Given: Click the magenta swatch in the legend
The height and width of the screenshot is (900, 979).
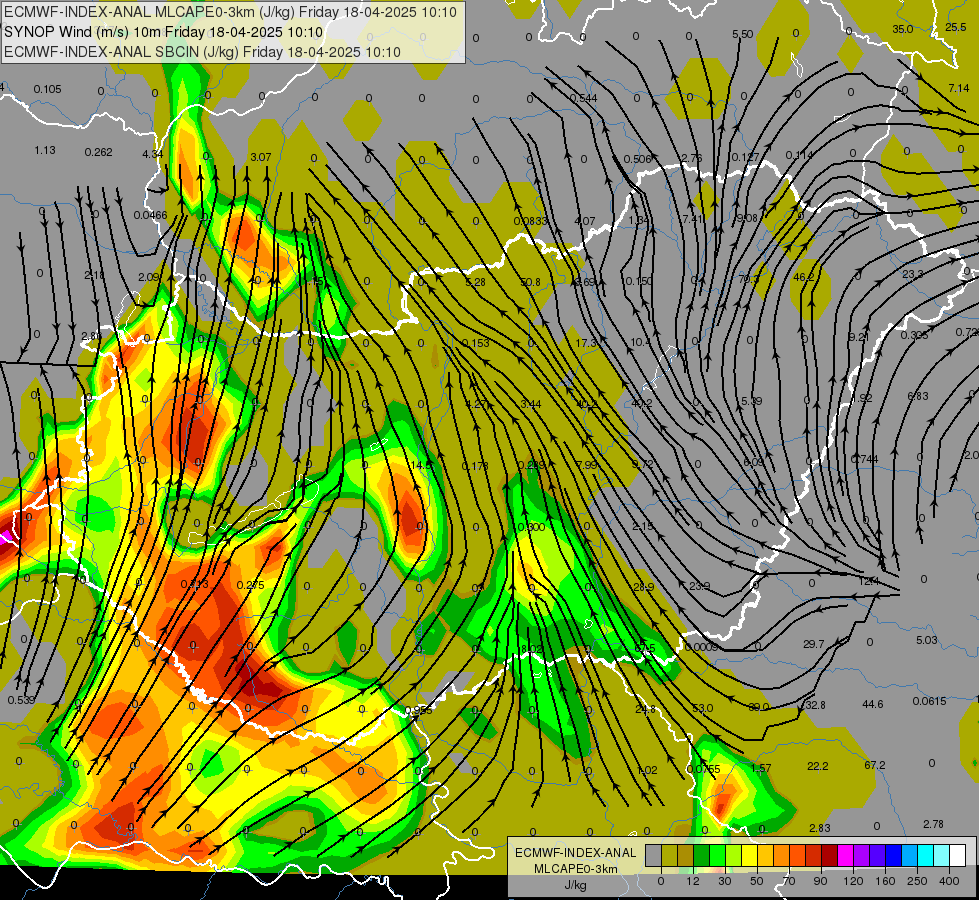Looking at the screenshot, I should pyautogui.click(x=845, y=855).
